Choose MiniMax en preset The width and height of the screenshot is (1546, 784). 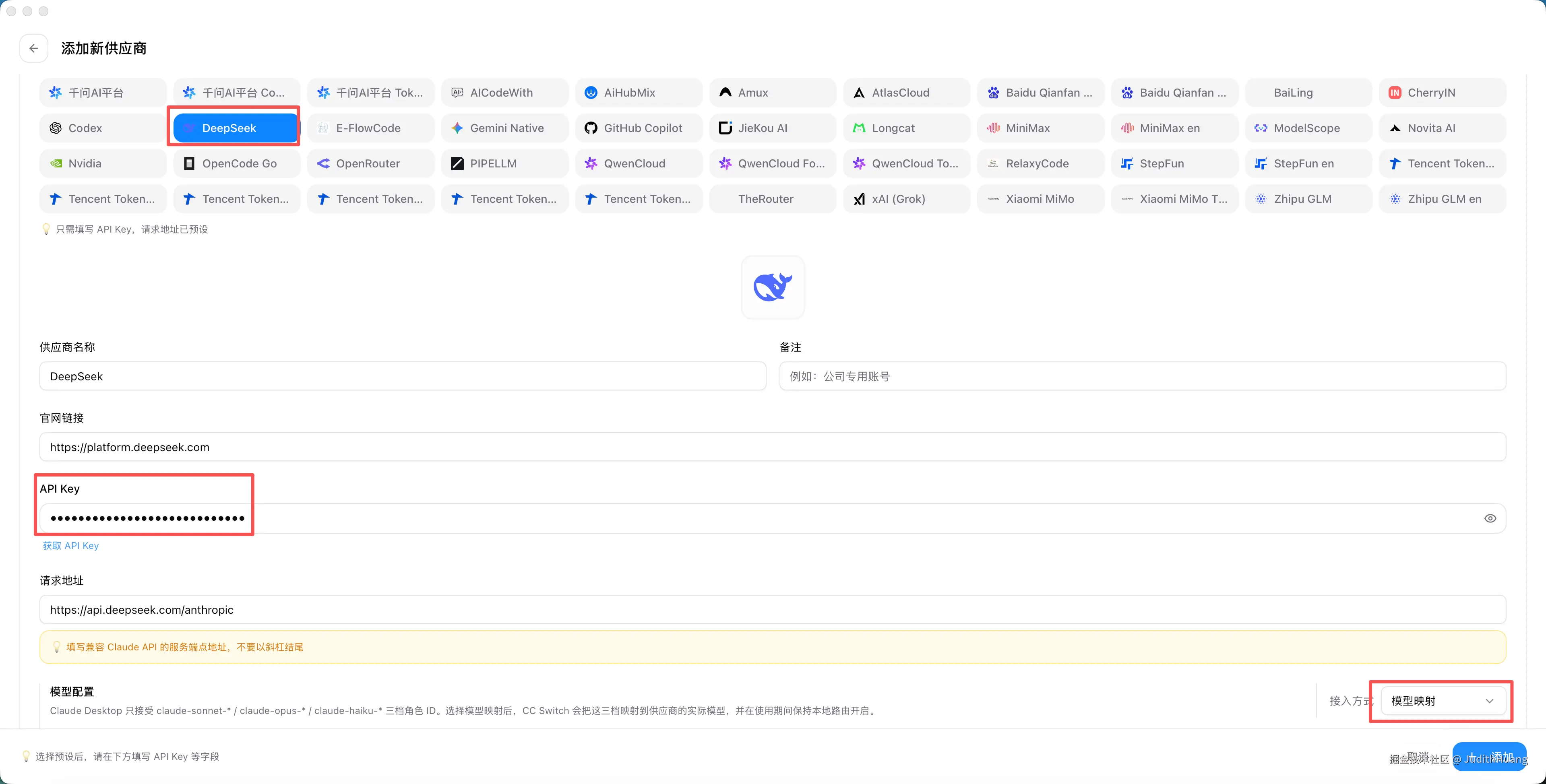[1174, 128]
